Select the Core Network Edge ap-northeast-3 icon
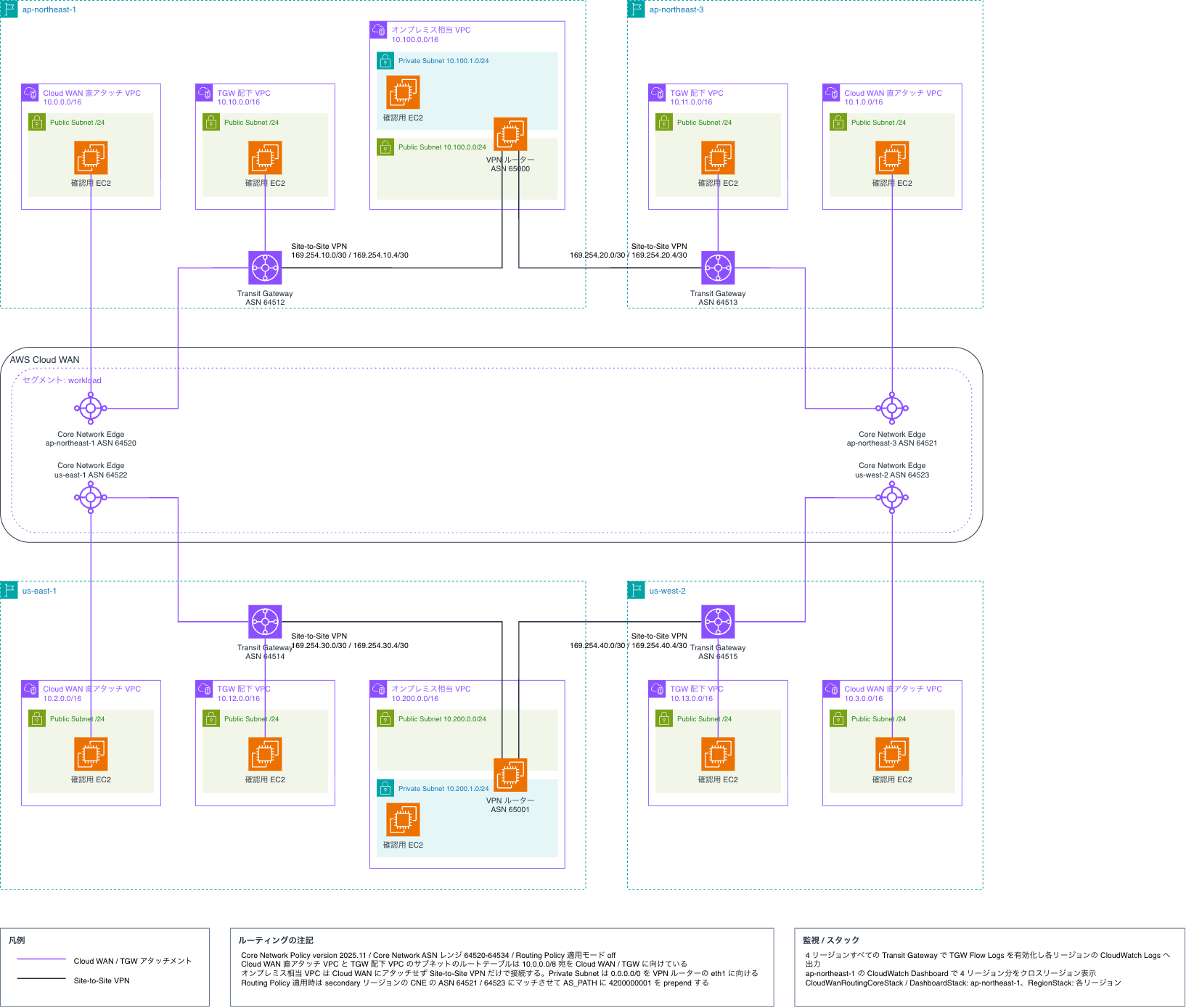Screen dimensions: 1186x1008 pyautogui.click(x=892, y=409)
